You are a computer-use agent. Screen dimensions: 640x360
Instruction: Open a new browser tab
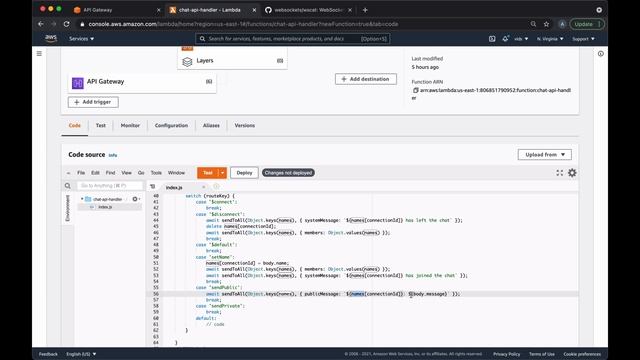click(365, 10)
